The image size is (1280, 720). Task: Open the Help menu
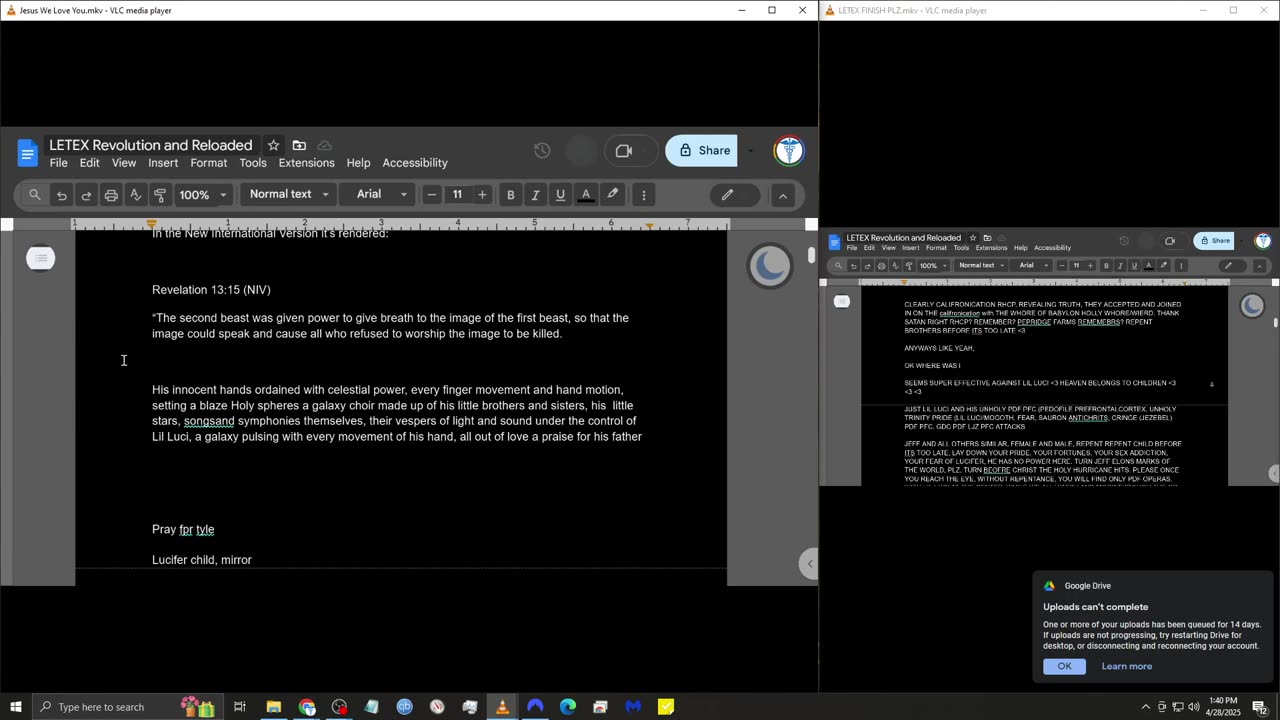pyautogui.click(x=358, y=163)
